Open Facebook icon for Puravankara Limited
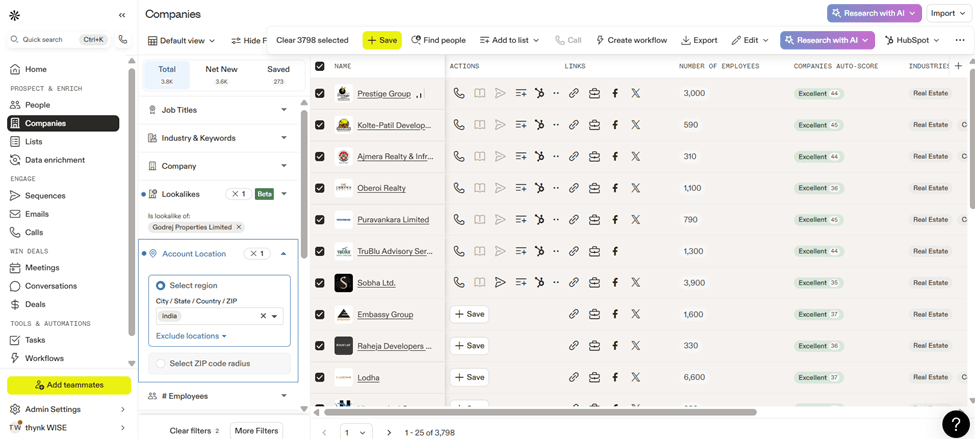 point(615,220)
